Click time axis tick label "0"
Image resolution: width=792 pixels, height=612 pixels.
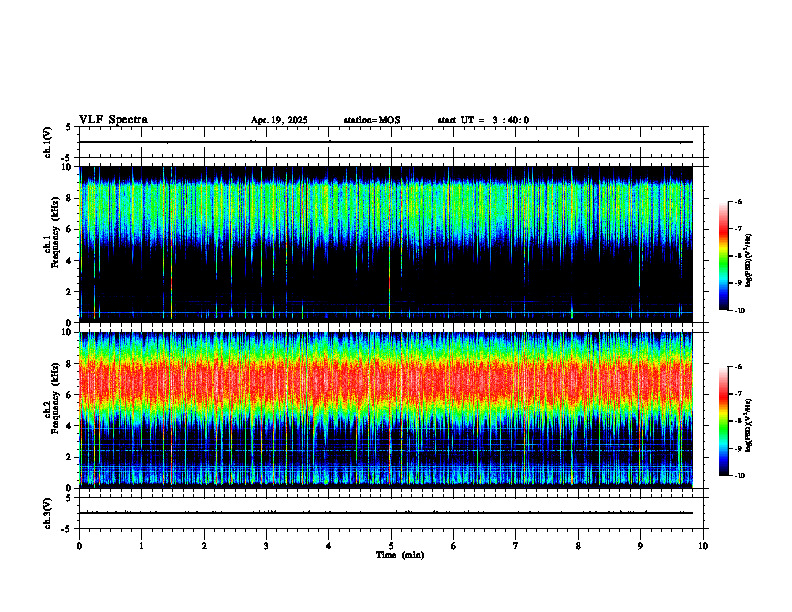point(79,546)
